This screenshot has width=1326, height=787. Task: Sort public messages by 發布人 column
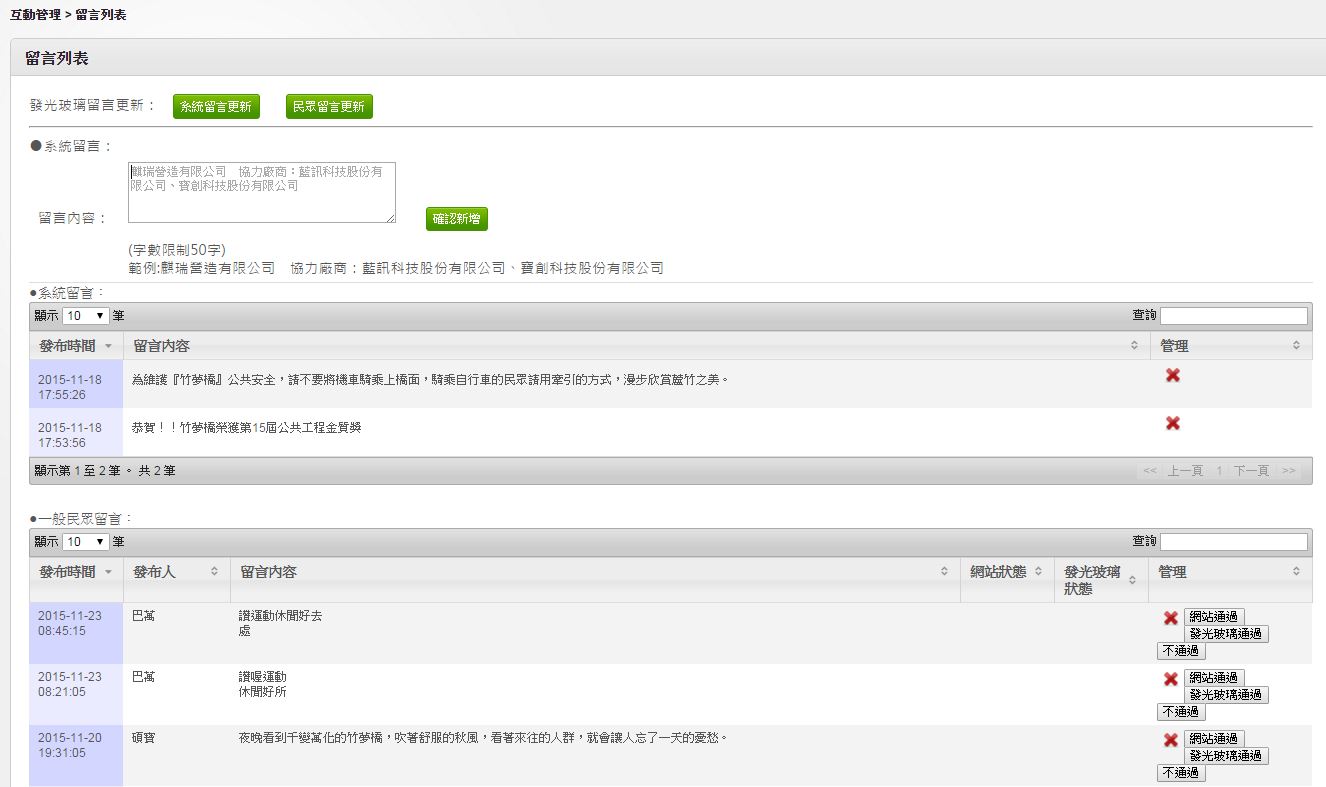pos(176,572)
